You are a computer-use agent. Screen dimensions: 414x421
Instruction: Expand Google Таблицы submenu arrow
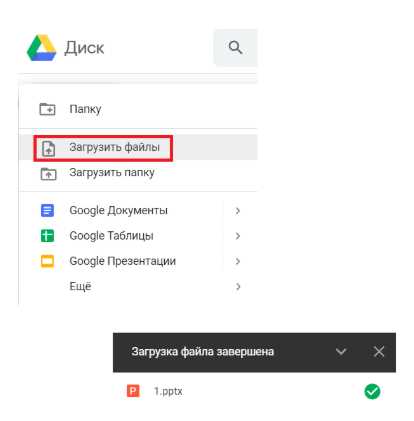tap(238, 236)
